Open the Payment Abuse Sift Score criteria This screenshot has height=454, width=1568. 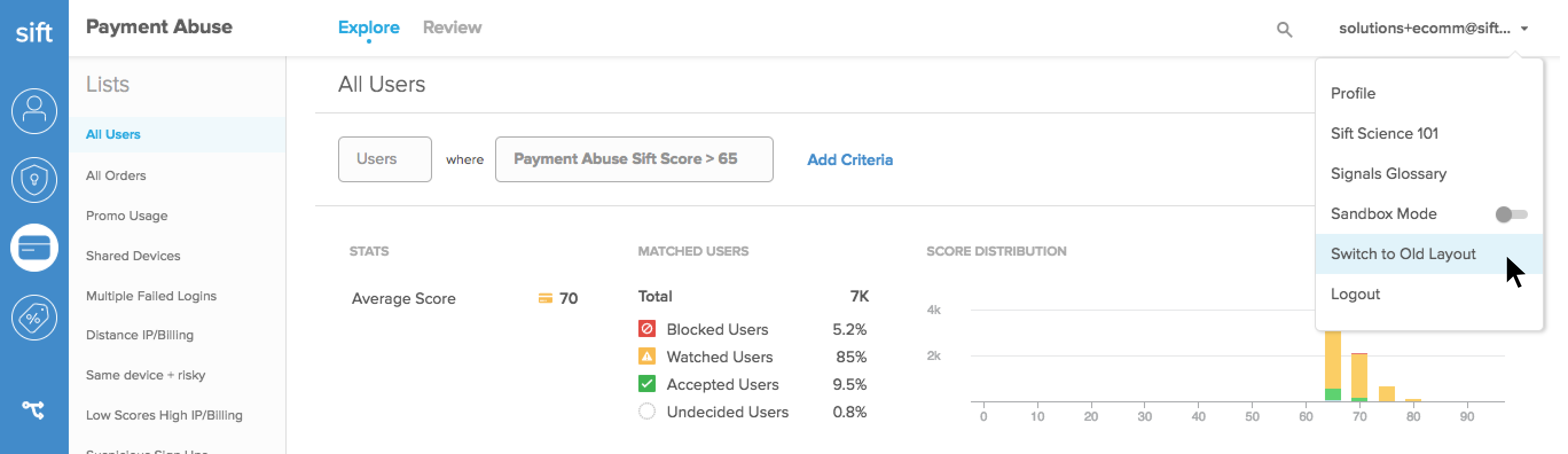coord(634,159)
